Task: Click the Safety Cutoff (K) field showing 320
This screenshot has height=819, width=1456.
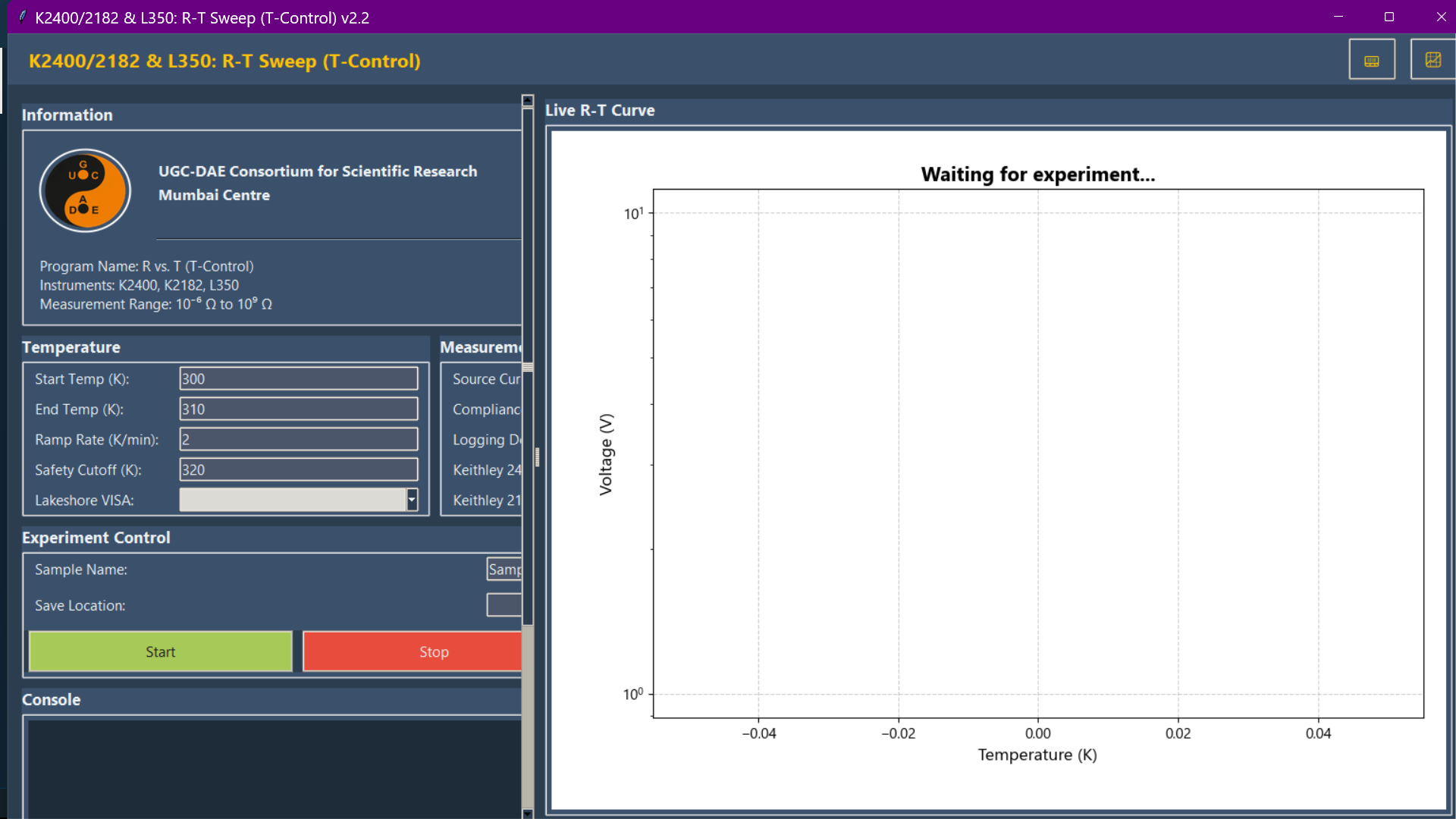Action: (x=298, y=469)
